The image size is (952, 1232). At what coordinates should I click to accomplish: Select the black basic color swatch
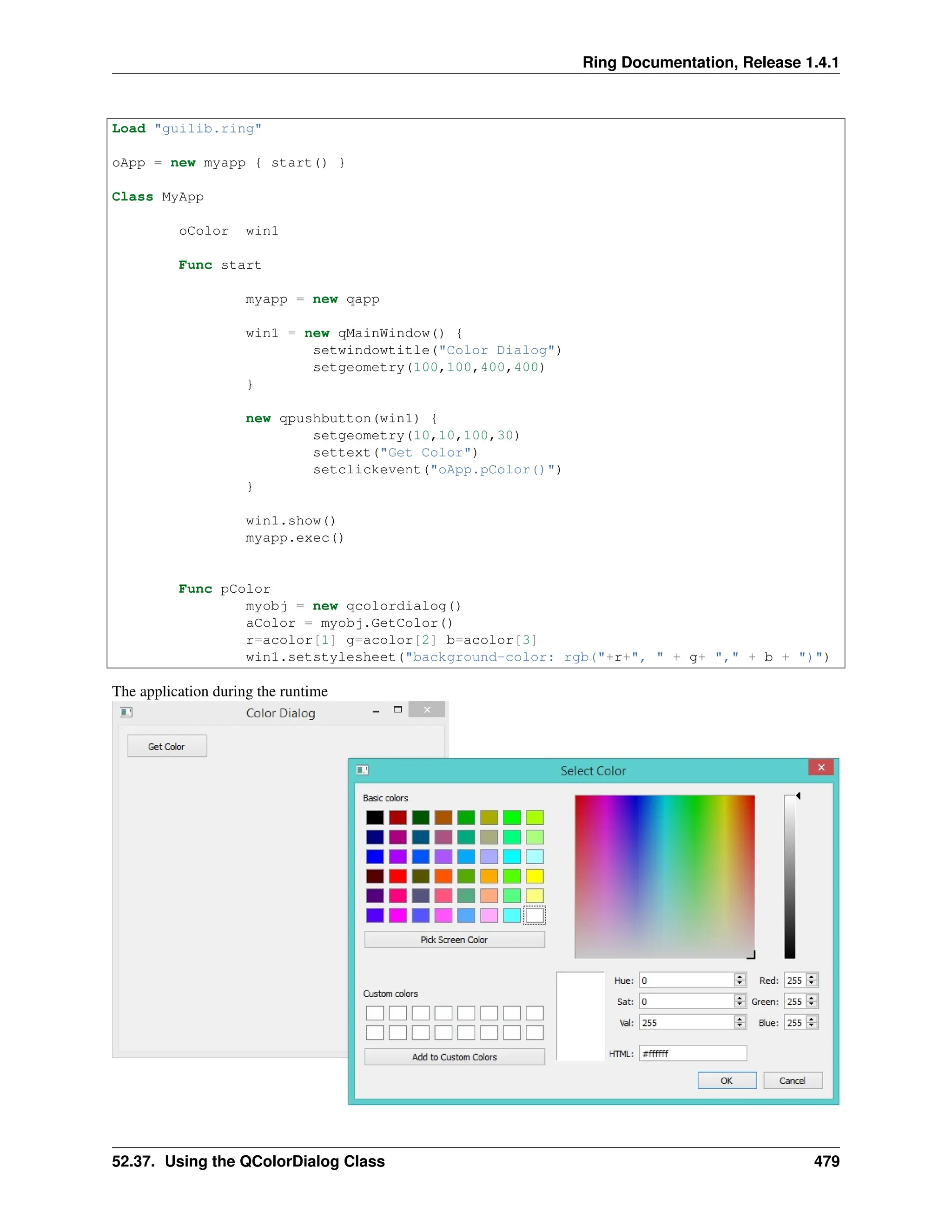click(375, 817)
